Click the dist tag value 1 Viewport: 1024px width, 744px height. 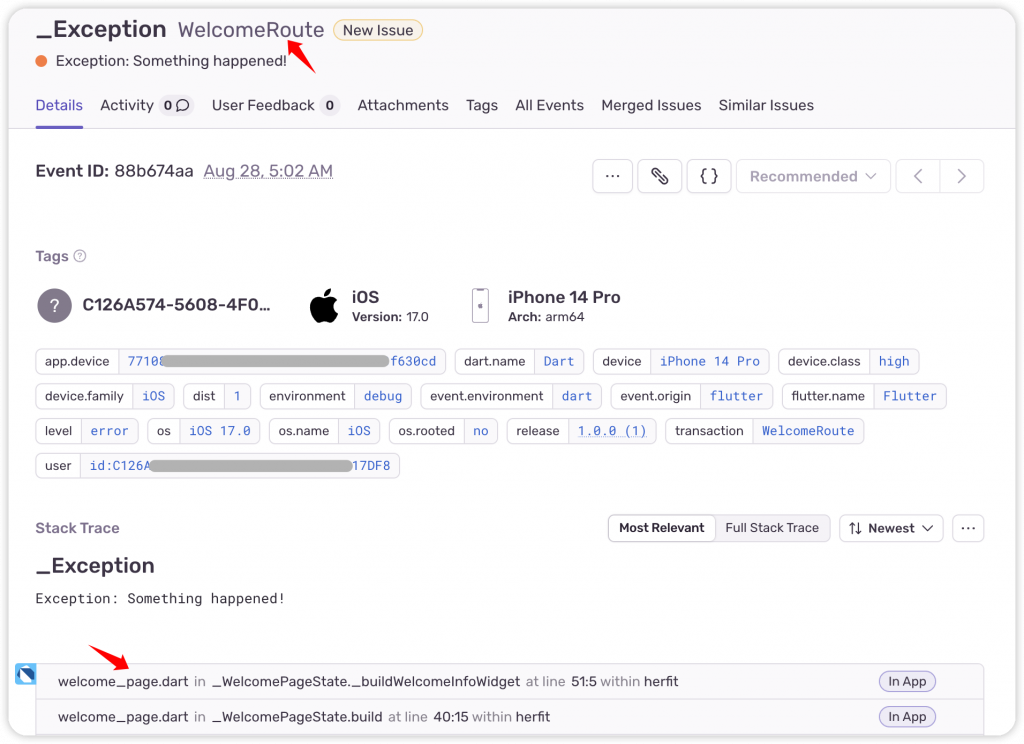click(237, 396)
